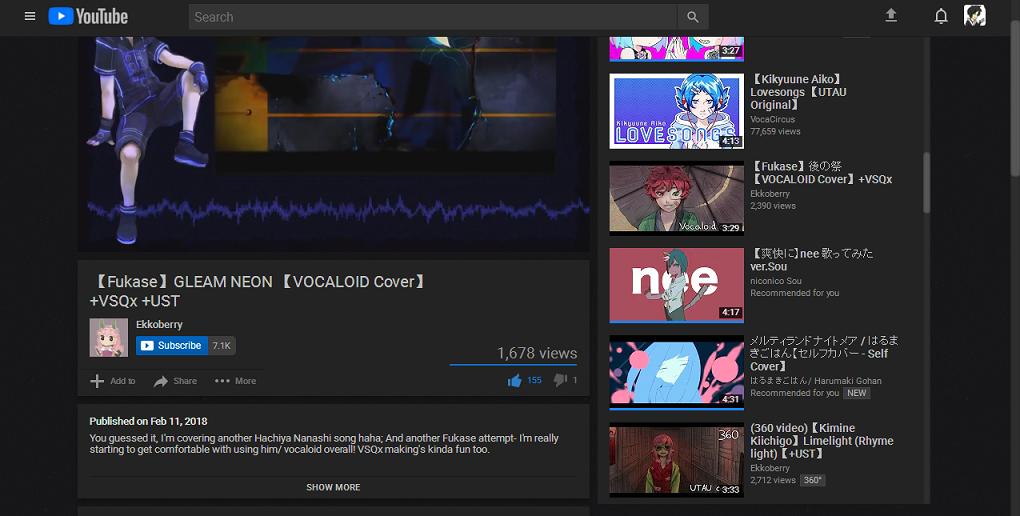
Task: Click the suggestions list scrollbar
Action: (926, 182)
